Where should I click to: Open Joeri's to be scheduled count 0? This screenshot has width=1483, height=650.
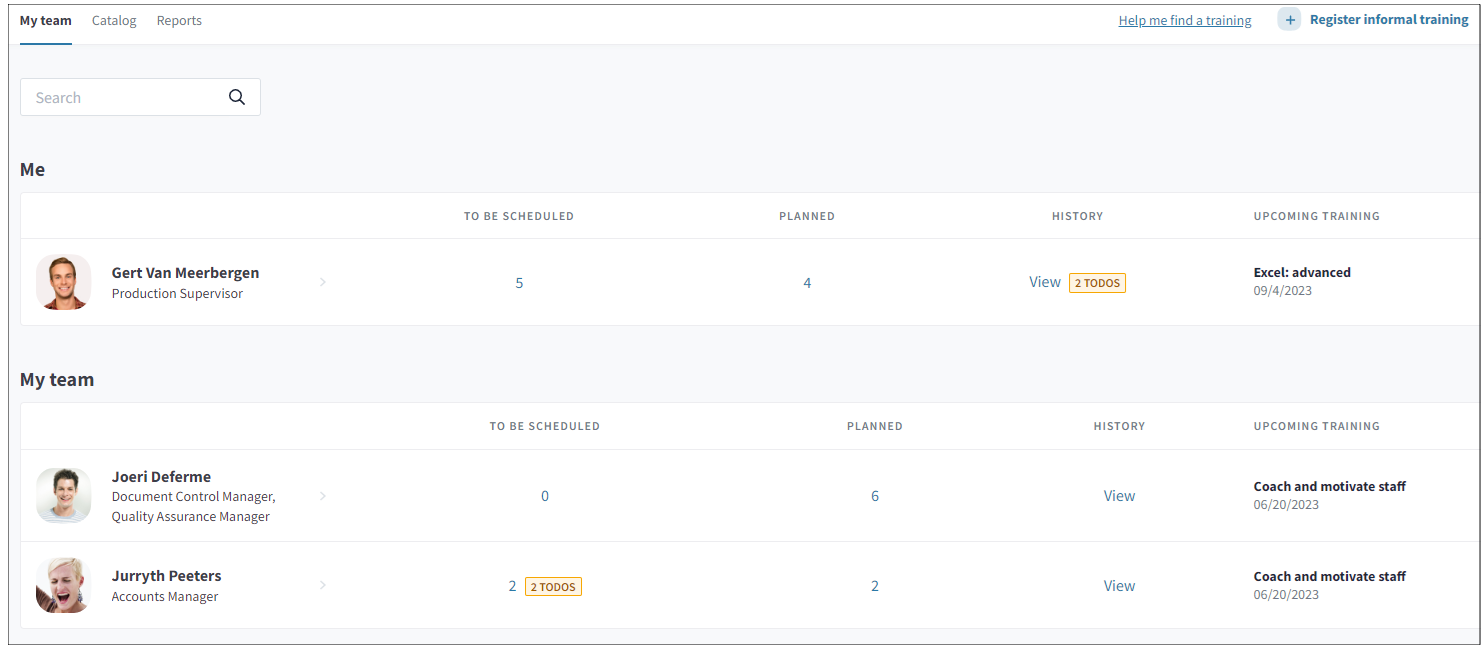click(x=545, y=496)
